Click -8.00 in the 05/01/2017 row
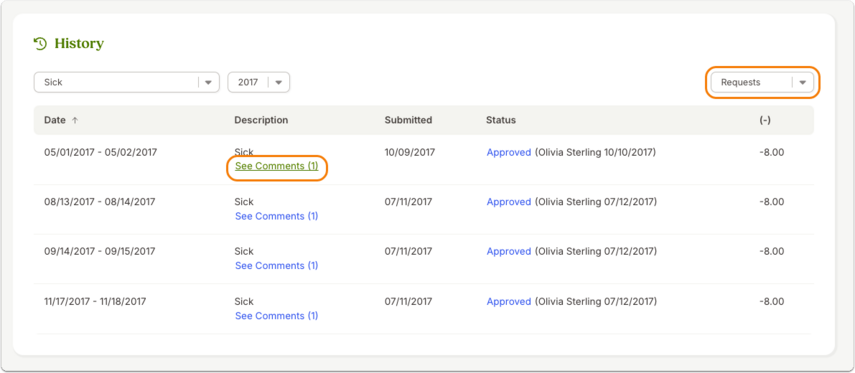 tap(772, 153)
